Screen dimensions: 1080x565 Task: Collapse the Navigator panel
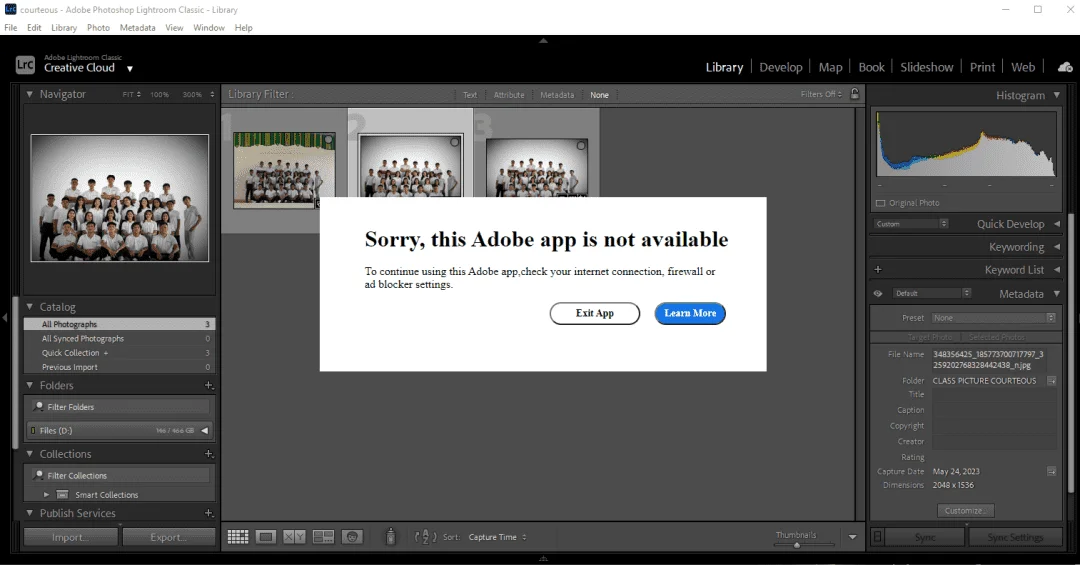[x=30, y=94]
